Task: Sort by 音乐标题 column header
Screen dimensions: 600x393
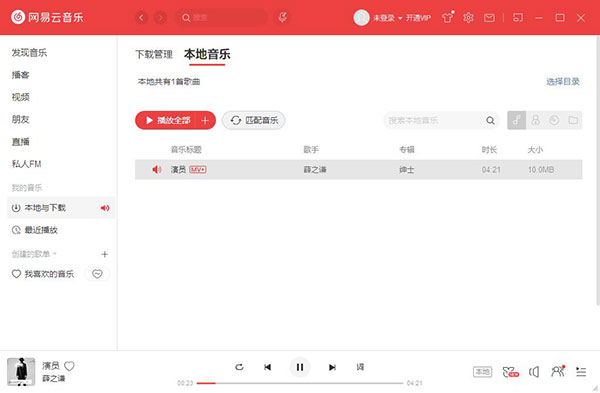Action: point(186,150)
